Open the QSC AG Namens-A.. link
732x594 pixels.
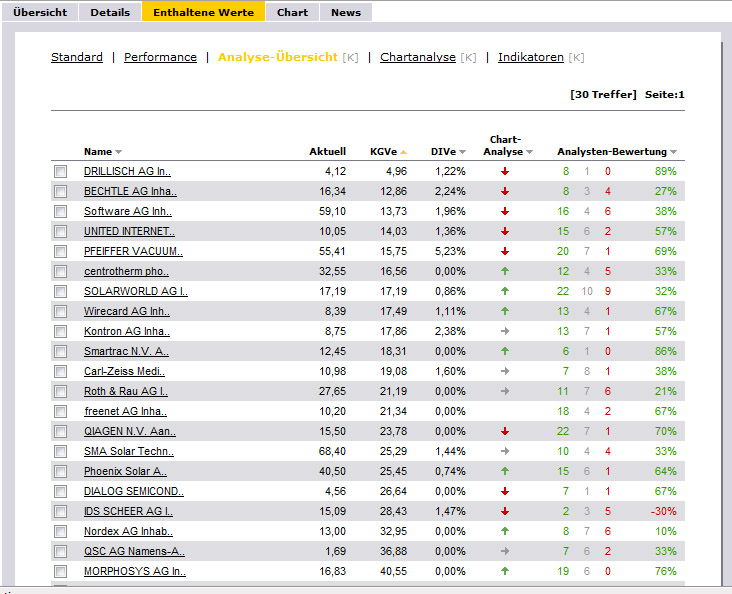click(134, 551)
